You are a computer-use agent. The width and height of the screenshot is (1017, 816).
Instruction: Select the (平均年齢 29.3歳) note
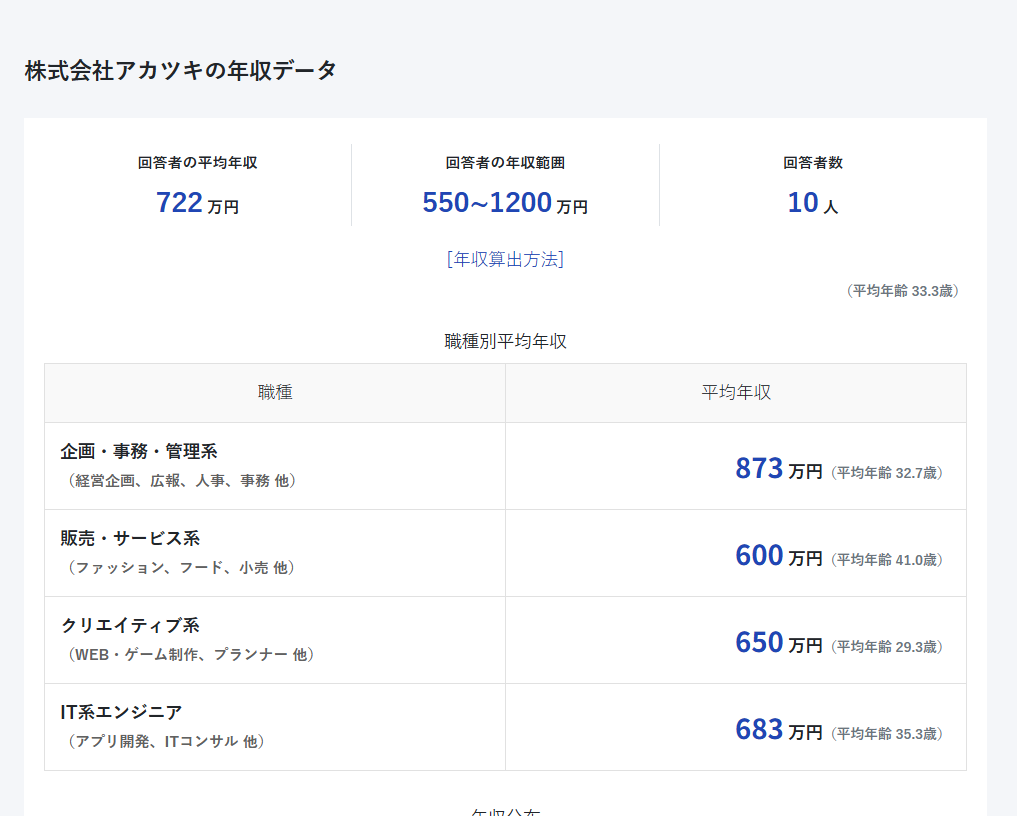click(887, 647)
